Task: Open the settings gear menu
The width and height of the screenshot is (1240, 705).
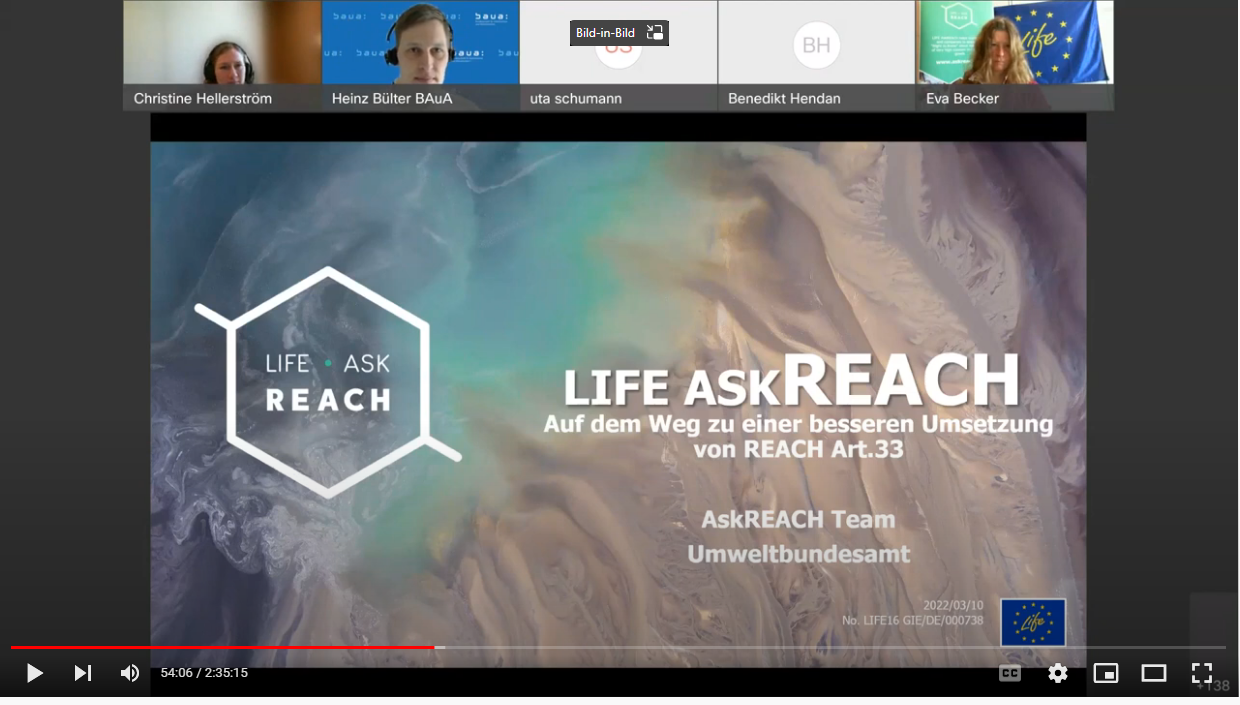Action: [x=1058, y=673]
